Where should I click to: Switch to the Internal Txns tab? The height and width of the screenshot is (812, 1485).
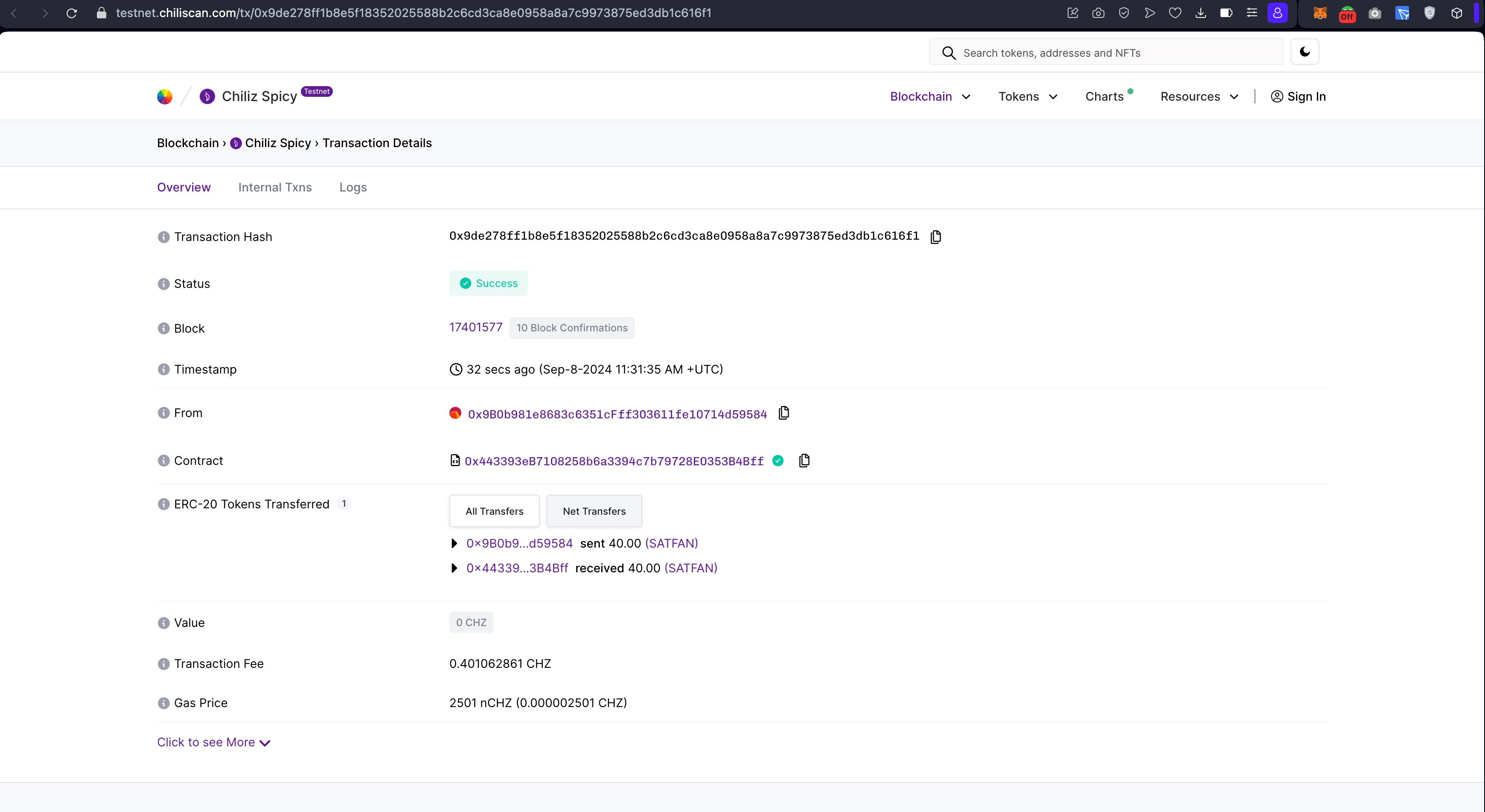[275, 187]
